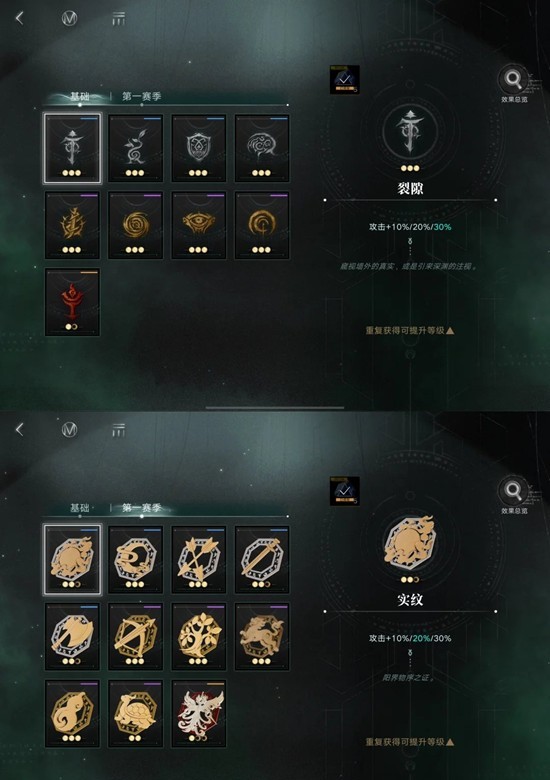Select the golden lion beast badge card

pyautogui.click(x=262, y=636)
